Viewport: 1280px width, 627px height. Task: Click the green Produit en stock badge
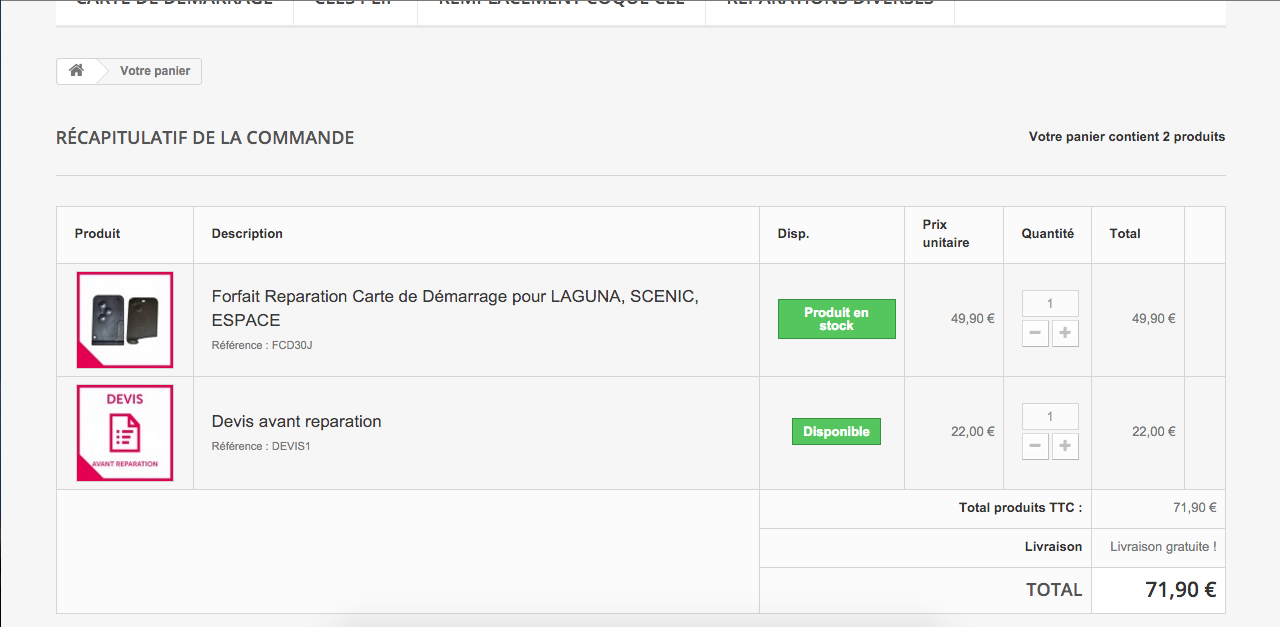836,319
